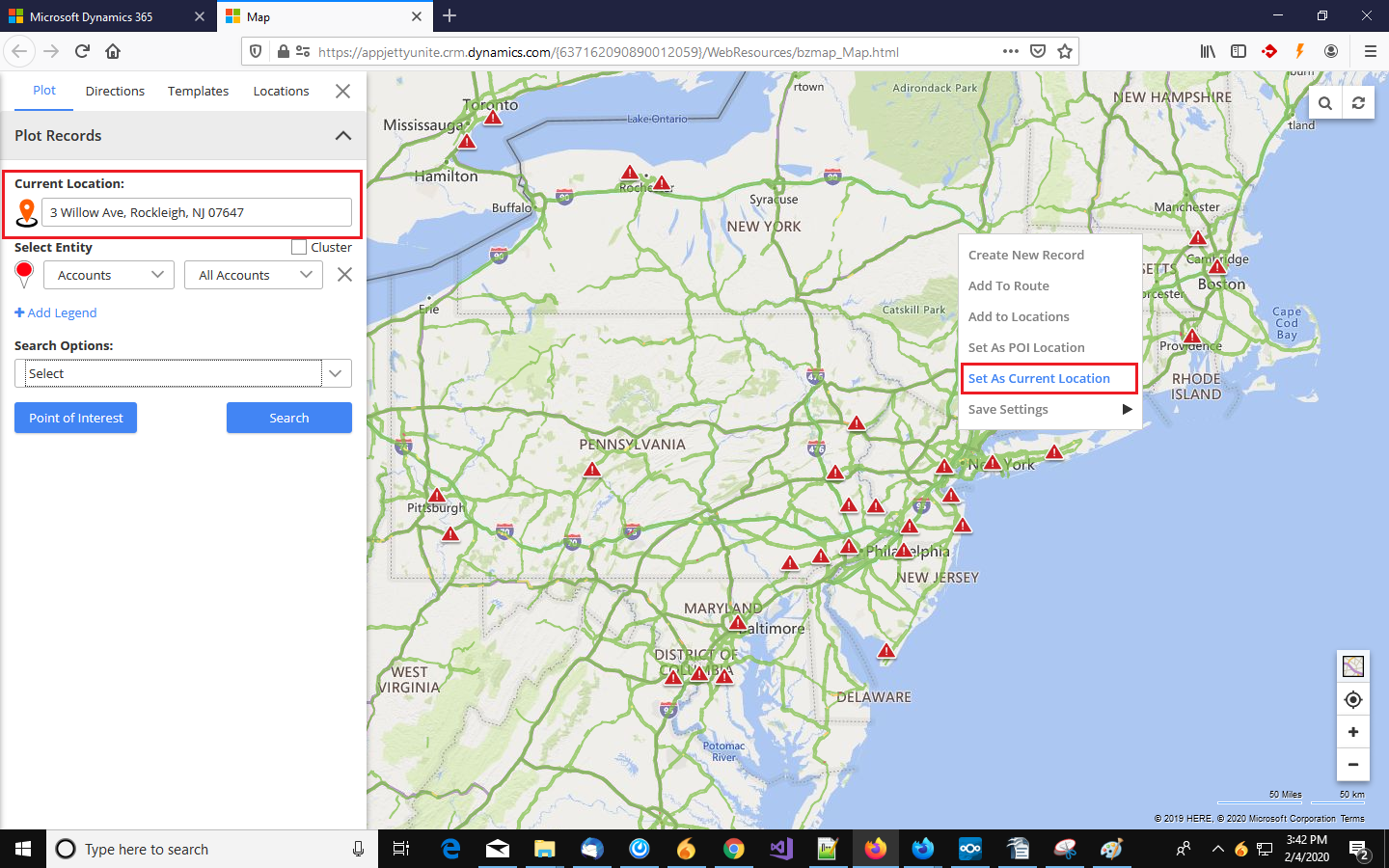Screen dimensions: 1389x868
Task: Refresh the map plot
Action: click(1358, 102)
